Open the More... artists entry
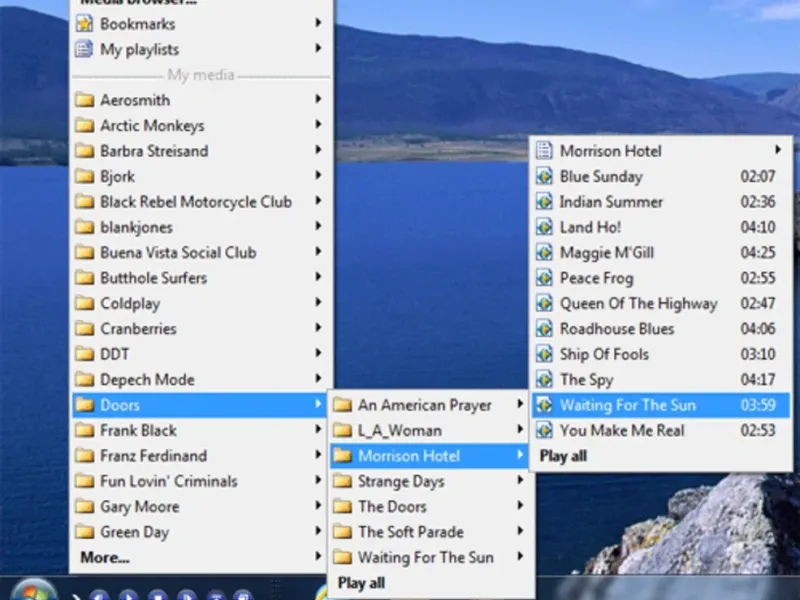The height and width of the screenshot is (600, 800). [199, 557]
